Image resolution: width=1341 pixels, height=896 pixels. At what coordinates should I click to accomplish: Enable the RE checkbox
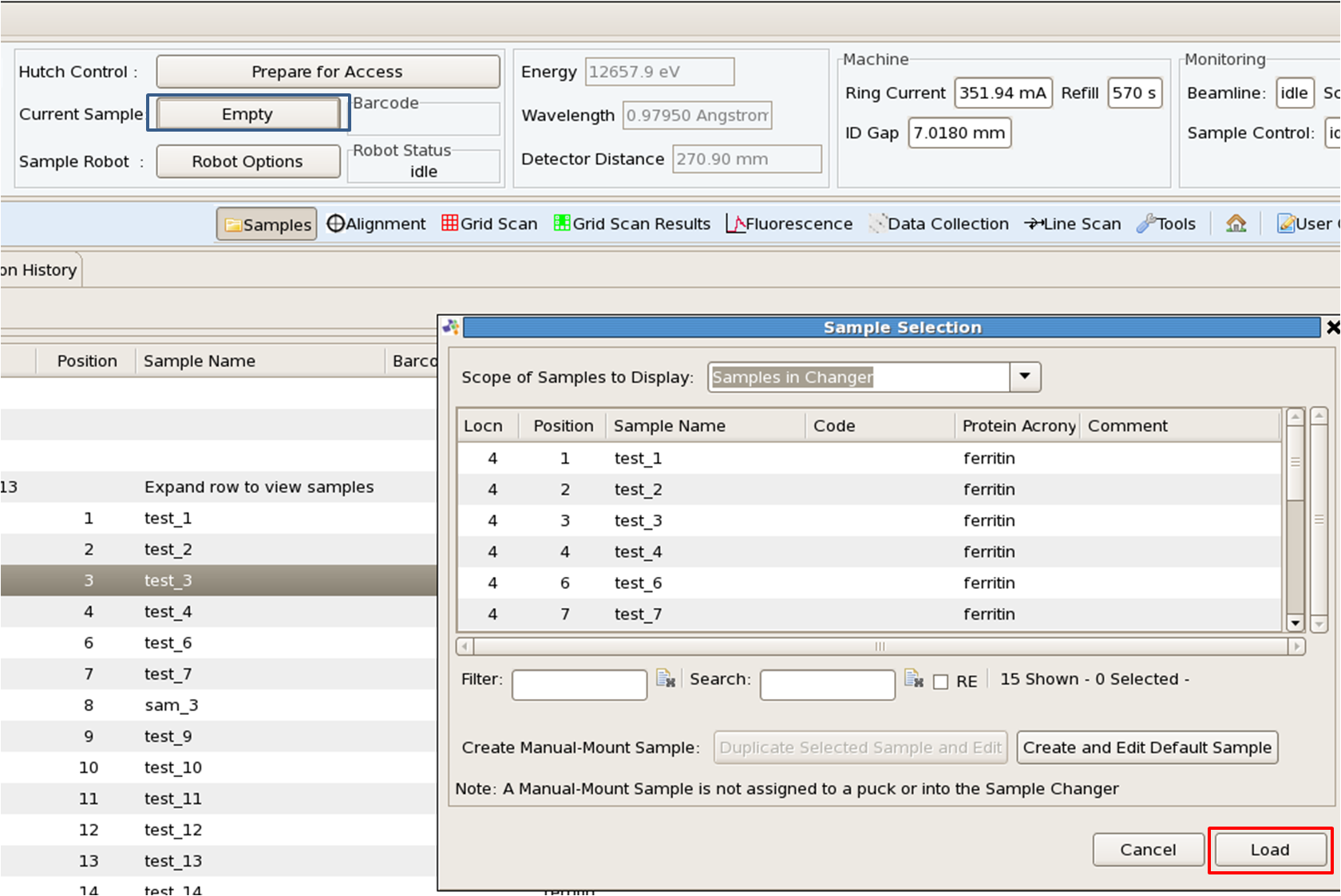[942, 681]
